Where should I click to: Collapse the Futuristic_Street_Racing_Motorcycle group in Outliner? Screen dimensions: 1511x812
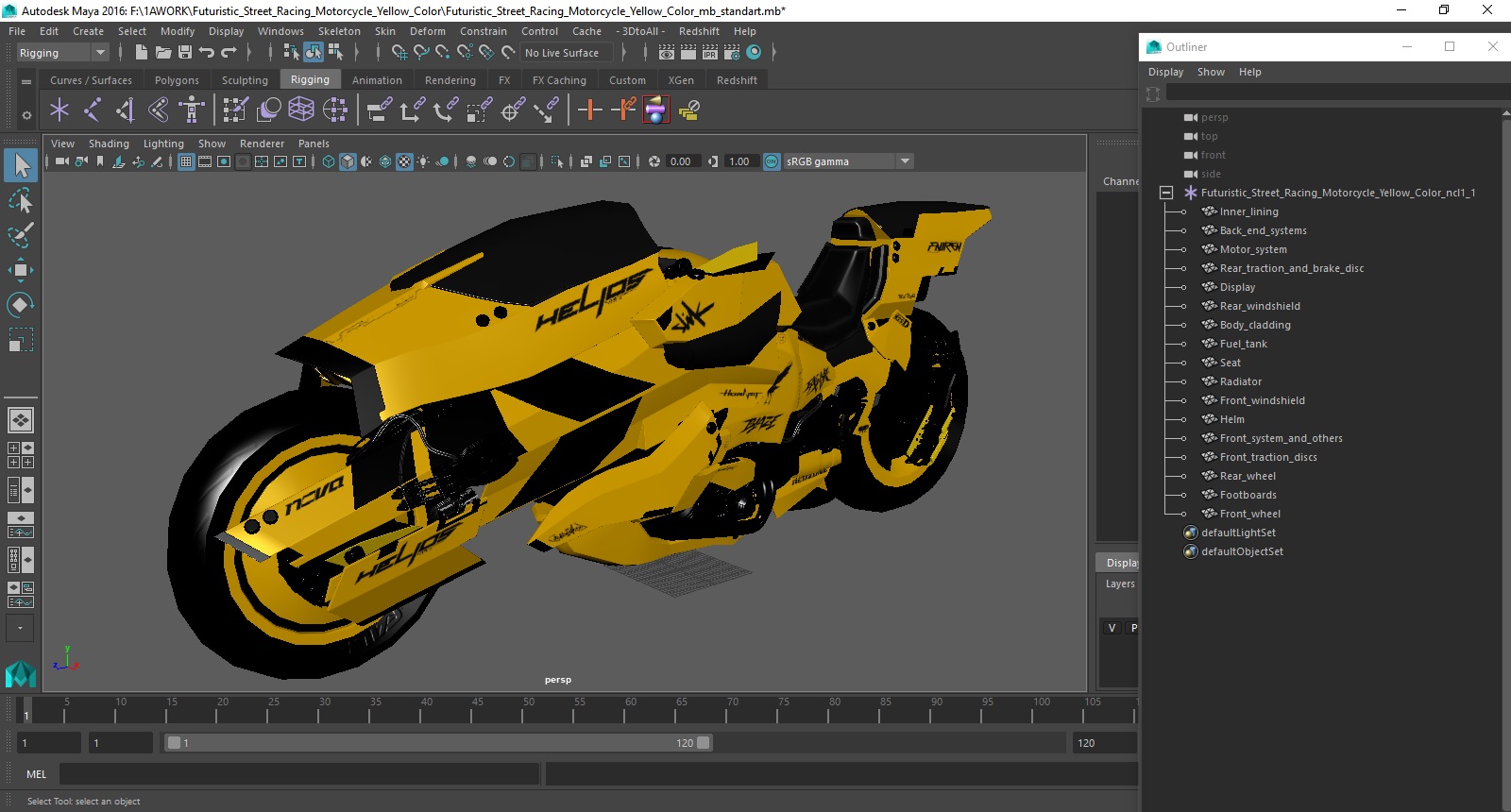point(1166,193)
